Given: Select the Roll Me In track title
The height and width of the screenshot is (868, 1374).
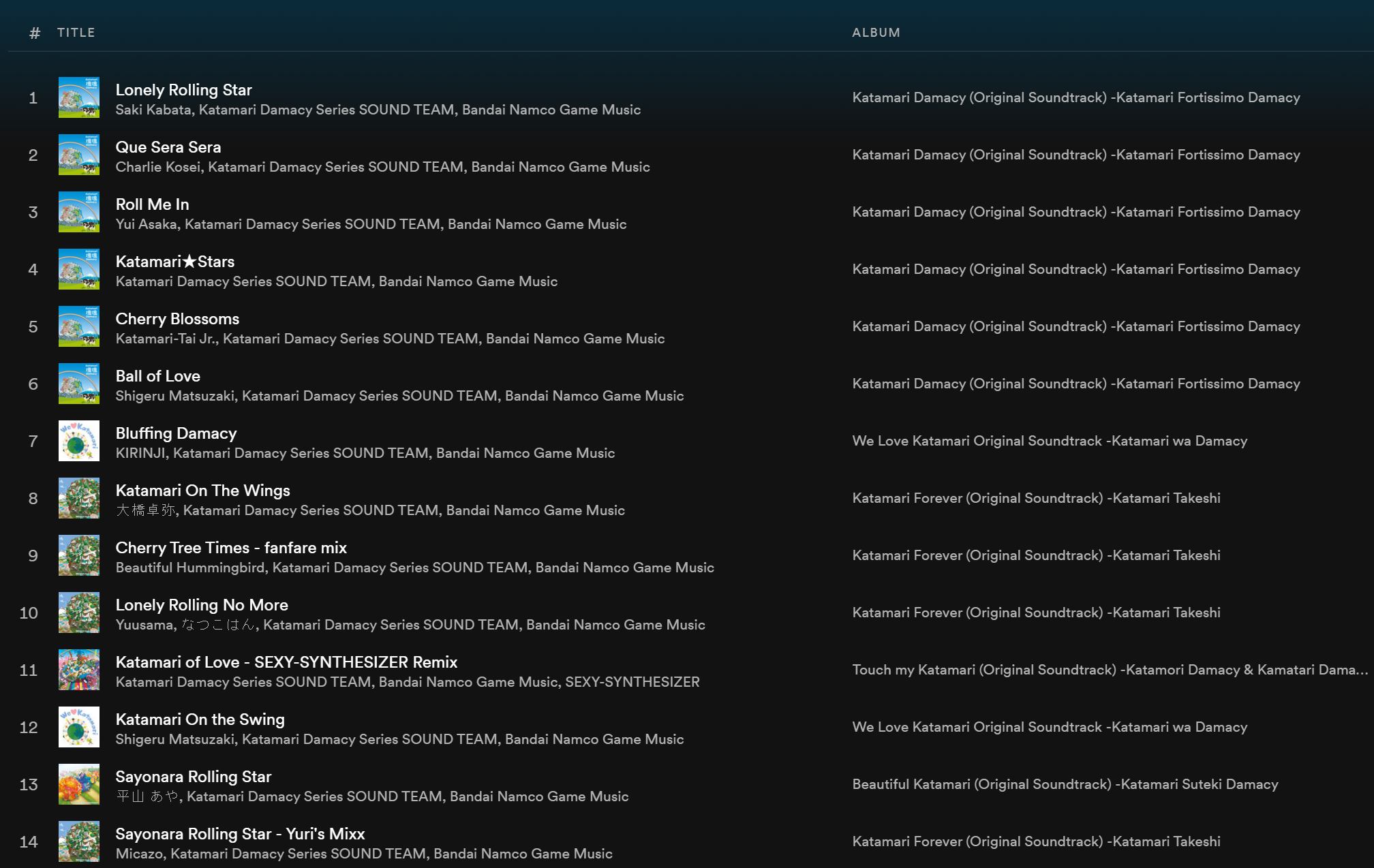Looking at the screenshot, I should (152, 204).
